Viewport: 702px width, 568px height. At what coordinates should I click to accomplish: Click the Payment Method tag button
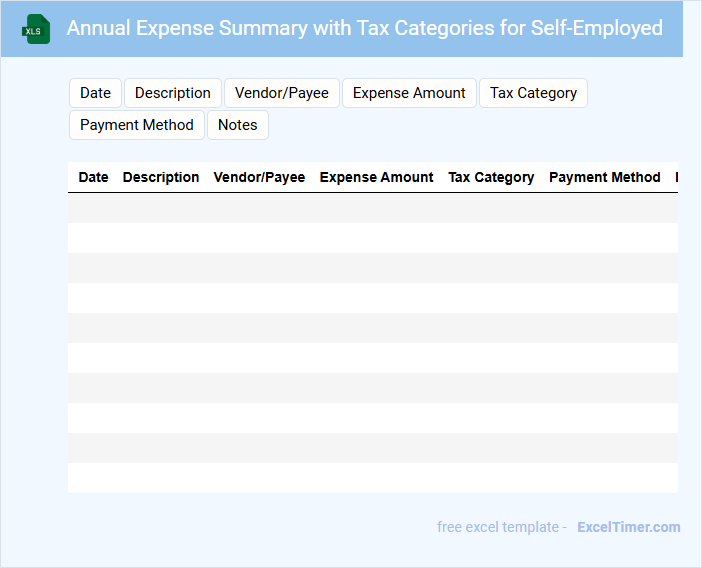(137, 125)
